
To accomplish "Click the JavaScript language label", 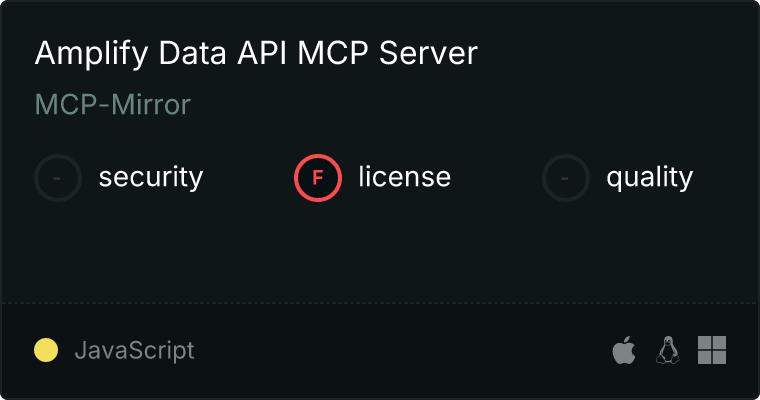I will tap(134, 351).
